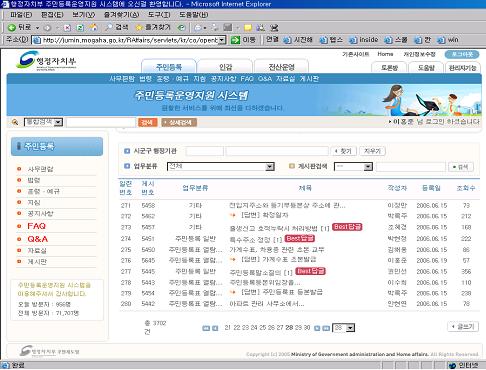Go to first page of pagination
This screenshot has height=370, width=486.
click(x=206, y=328)
